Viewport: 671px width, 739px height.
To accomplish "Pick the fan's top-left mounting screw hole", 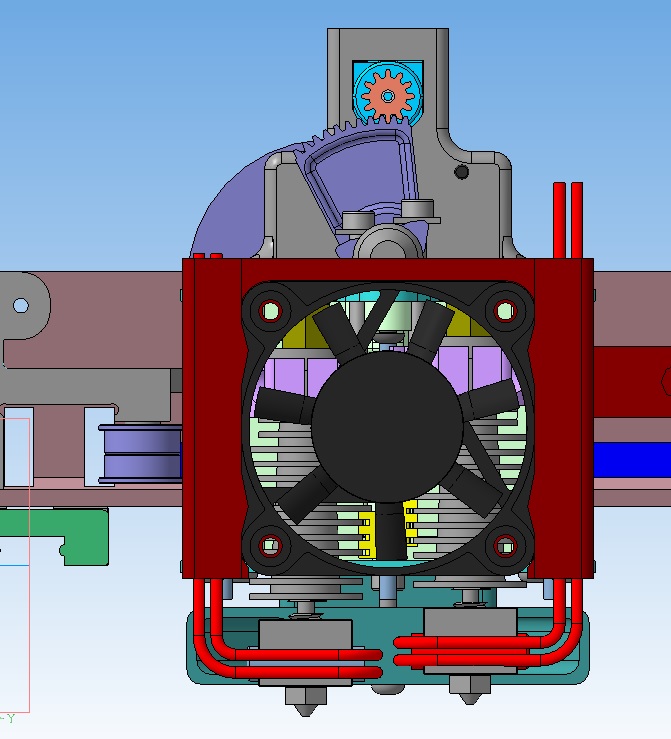I will [270, 311].
